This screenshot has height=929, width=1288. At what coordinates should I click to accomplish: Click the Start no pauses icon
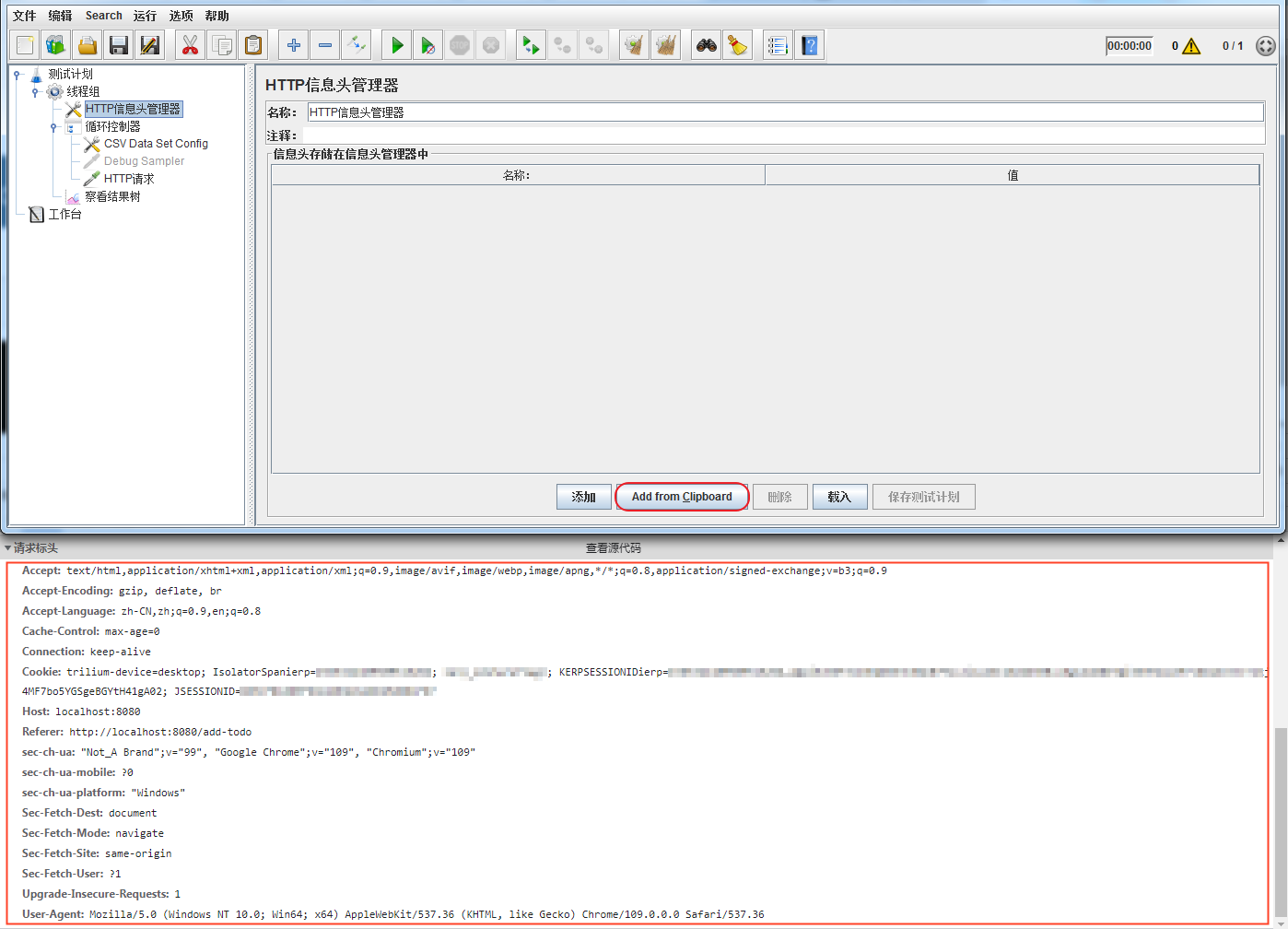(427, 45)
